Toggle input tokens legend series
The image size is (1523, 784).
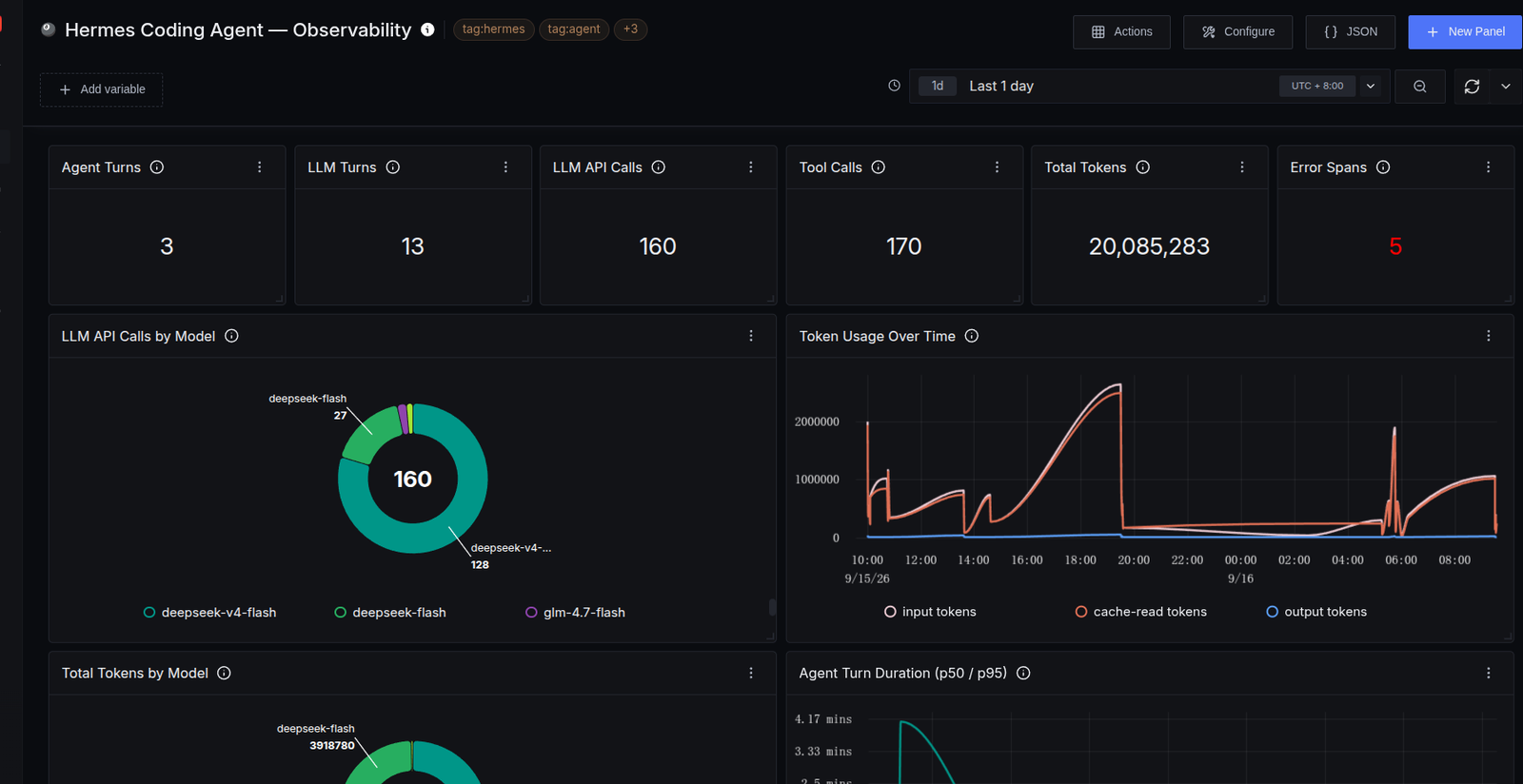tap(930, 612)
